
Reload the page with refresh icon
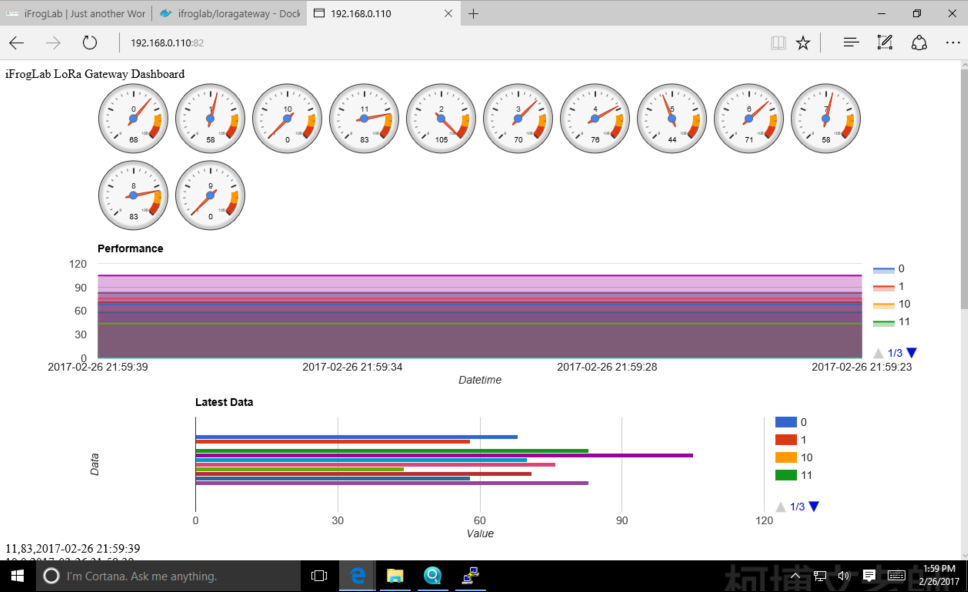point(90,43)
